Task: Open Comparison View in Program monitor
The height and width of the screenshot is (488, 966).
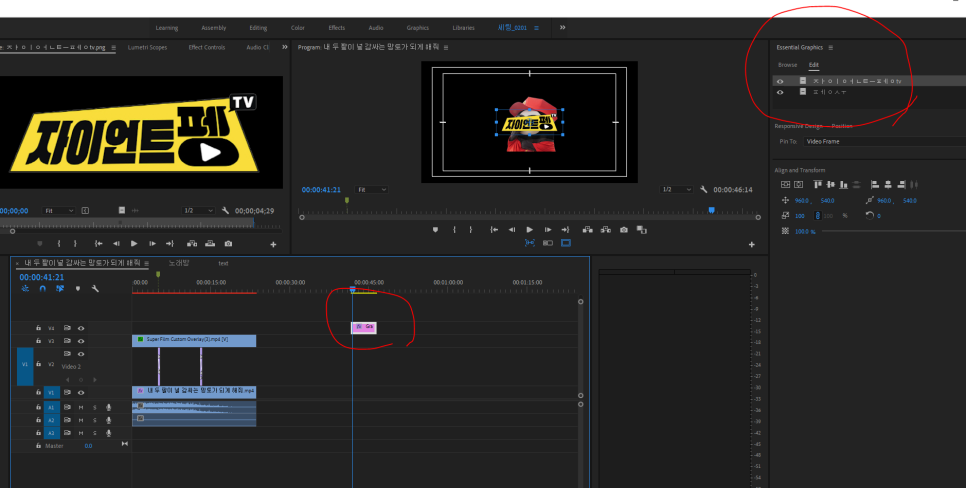Action: point(641,229)
